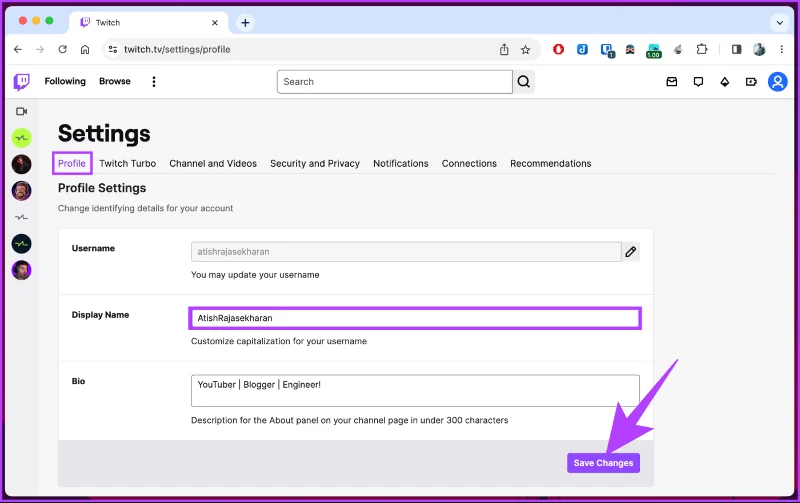Viewport: 800px width, 503px height.
Task: Close the Twitch browser tab
Action: click(215, 22)
